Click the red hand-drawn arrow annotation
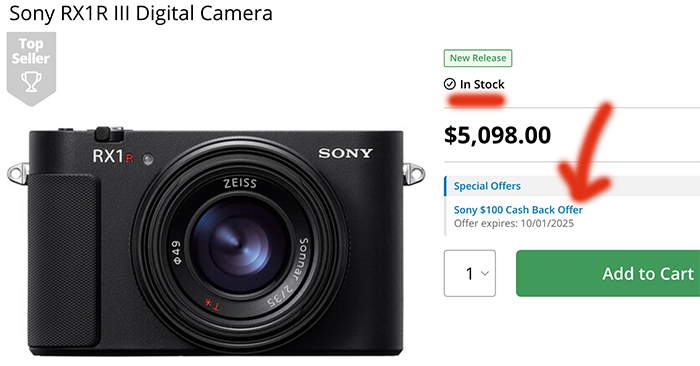Image resolution: width=700 pixels, height=366 pixels. (x=586, y=152)
